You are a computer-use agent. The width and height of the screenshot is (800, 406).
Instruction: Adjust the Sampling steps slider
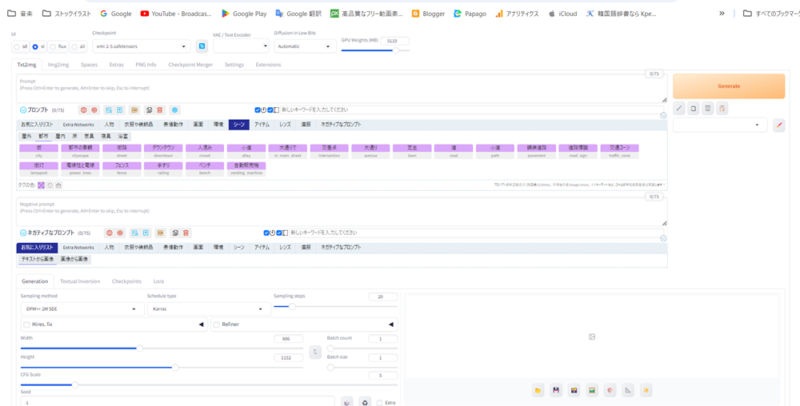tap(335, 307)
